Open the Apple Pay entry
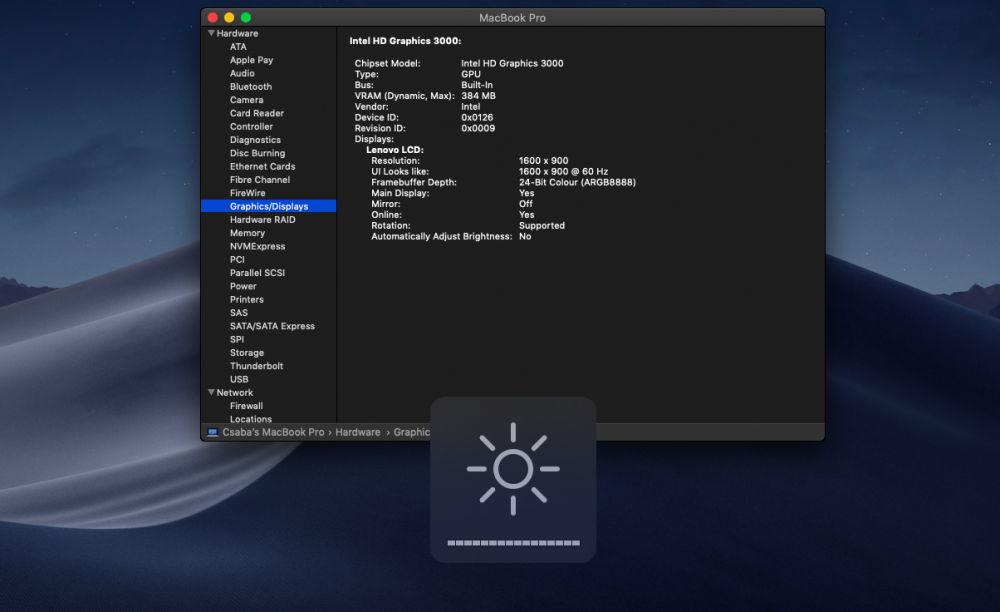The height and width of the screenshot is (612, 1000). [251, 60]
